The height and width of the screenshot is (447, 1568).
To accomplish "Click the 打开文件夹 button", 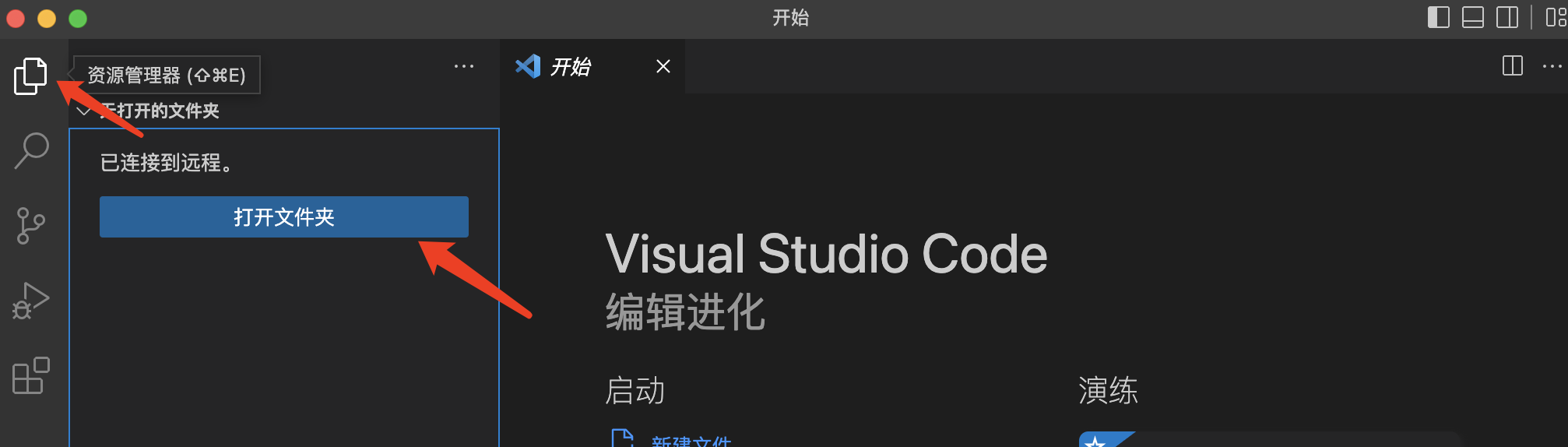I will (x=284, y=216).
